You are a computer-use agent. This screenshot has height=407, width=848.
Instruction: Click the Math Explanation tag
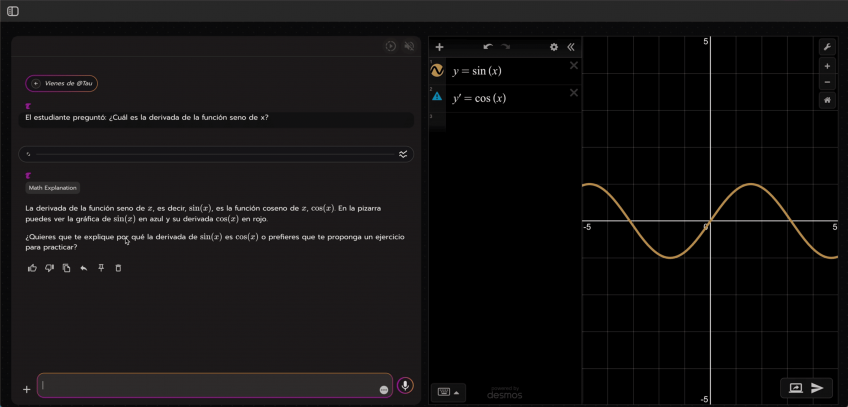coord(53,188)
